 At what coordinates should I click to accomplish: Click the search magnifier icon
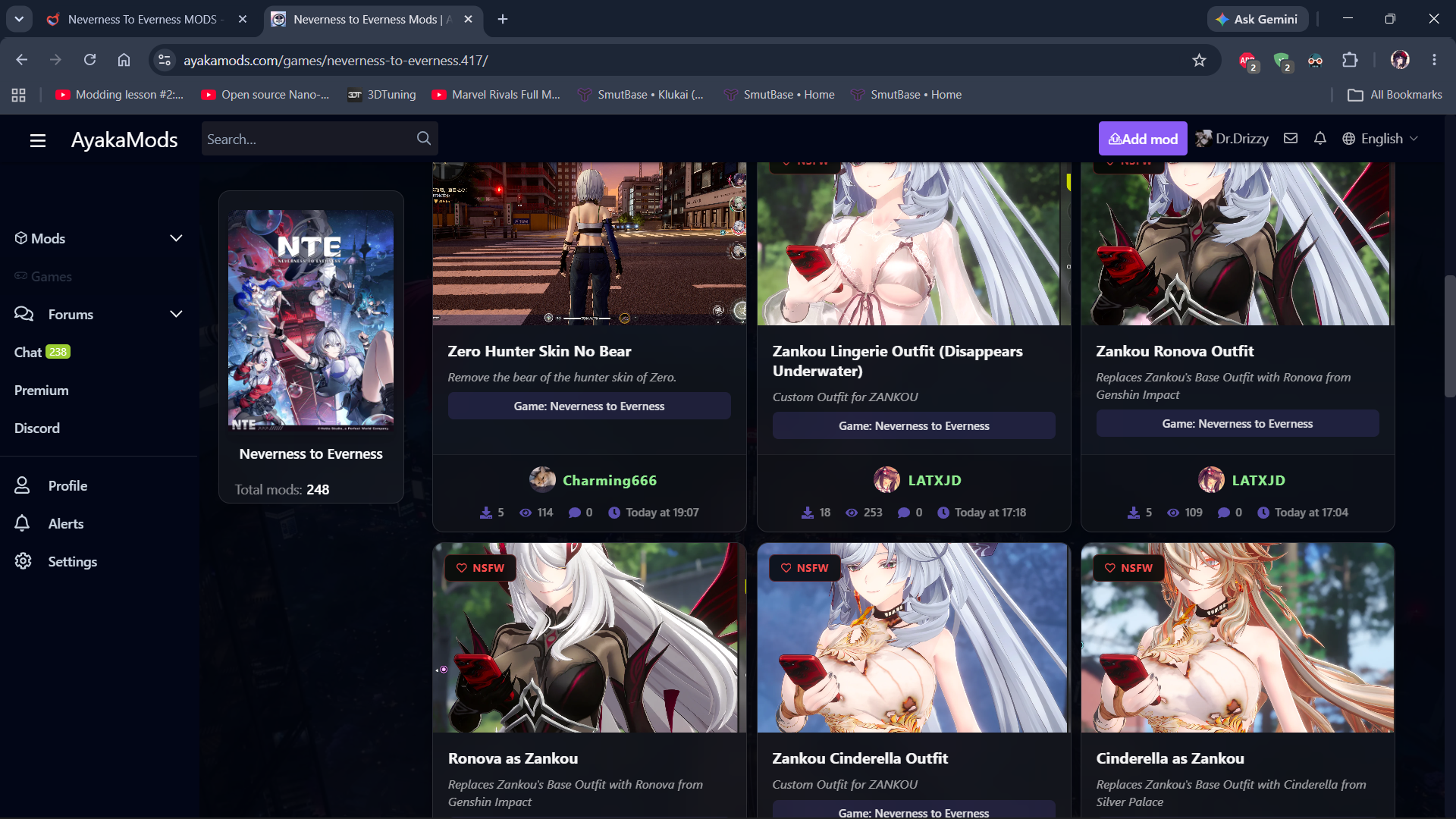[424, 139]
